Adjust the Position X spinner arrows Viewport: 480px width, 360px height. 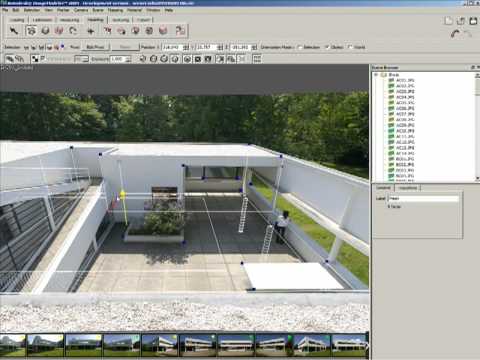tap(186, 47)
